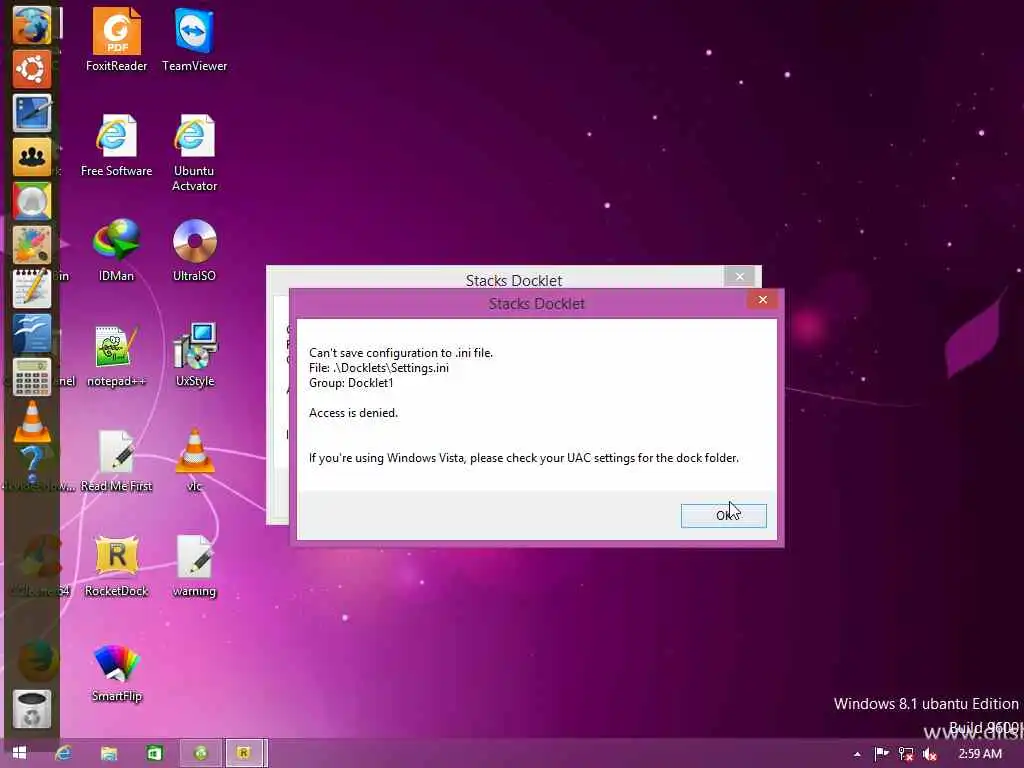Click the Action Center flag tray icon
The width and height of the screenshot is (1024, 768).
881,754
